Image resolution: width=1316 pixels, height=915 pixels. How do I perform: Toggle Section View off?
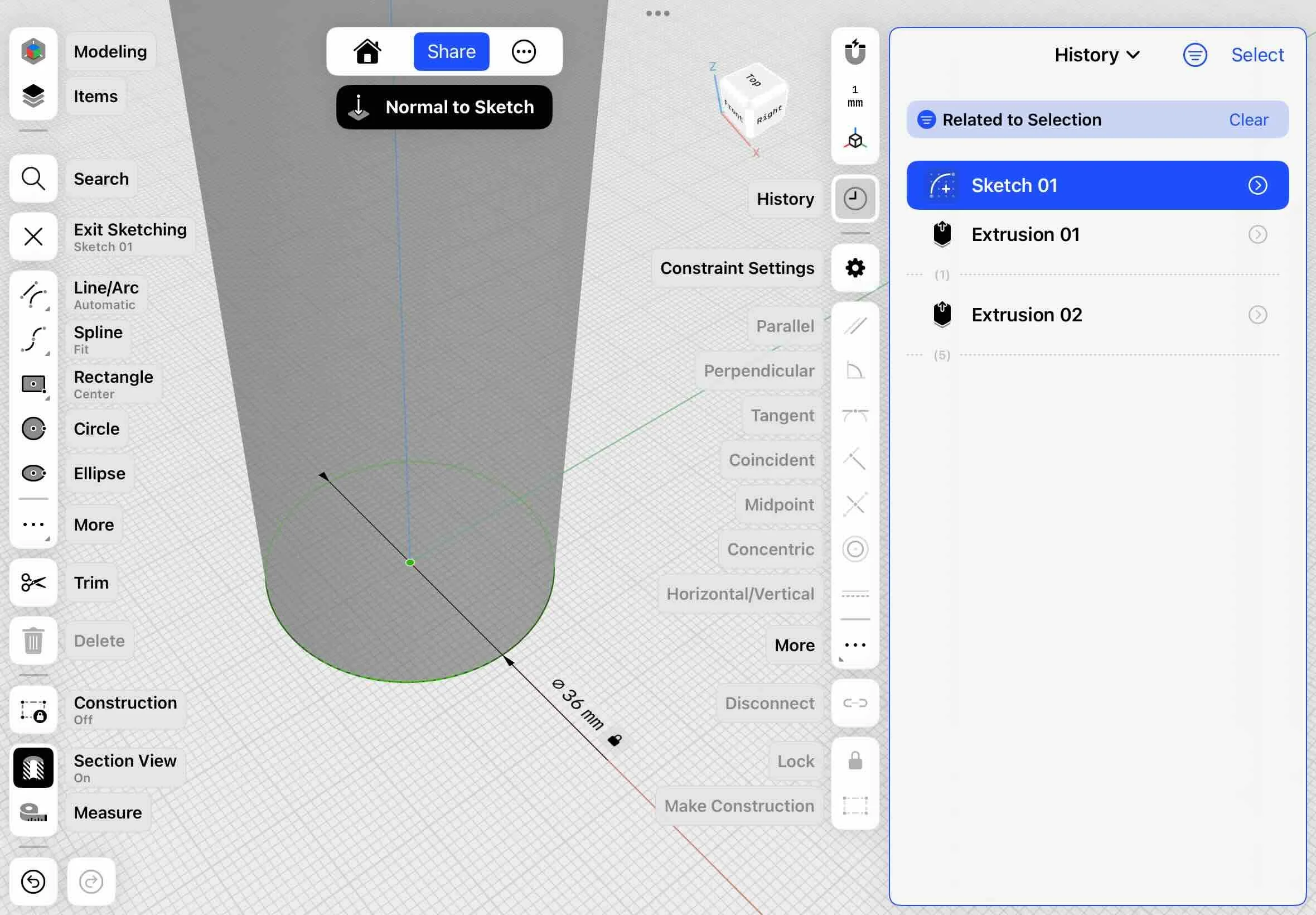[33, 767]
